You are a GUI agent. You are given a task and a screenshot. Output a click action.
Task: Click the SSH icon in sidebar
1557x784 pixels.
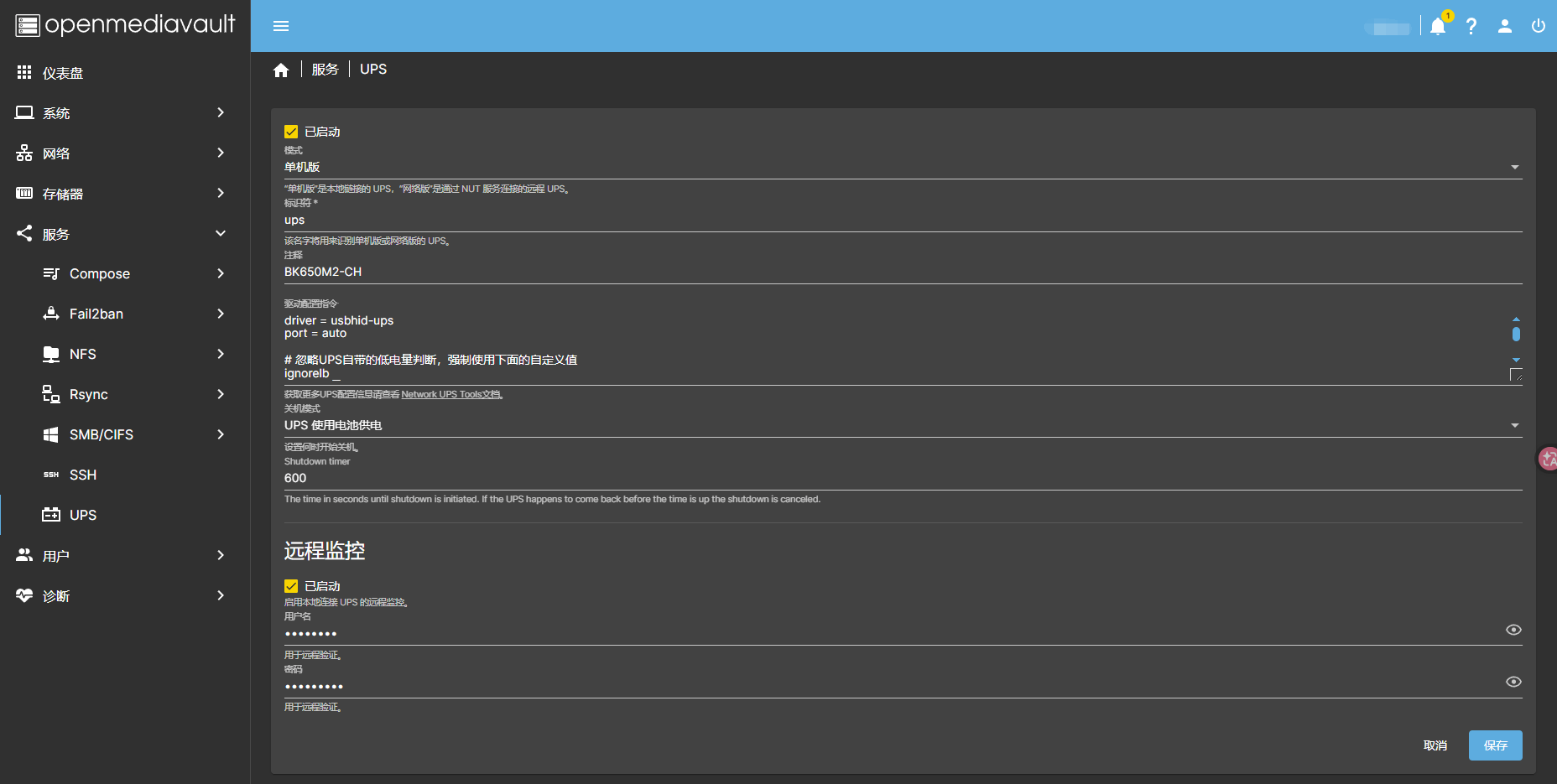coord(51,475)
